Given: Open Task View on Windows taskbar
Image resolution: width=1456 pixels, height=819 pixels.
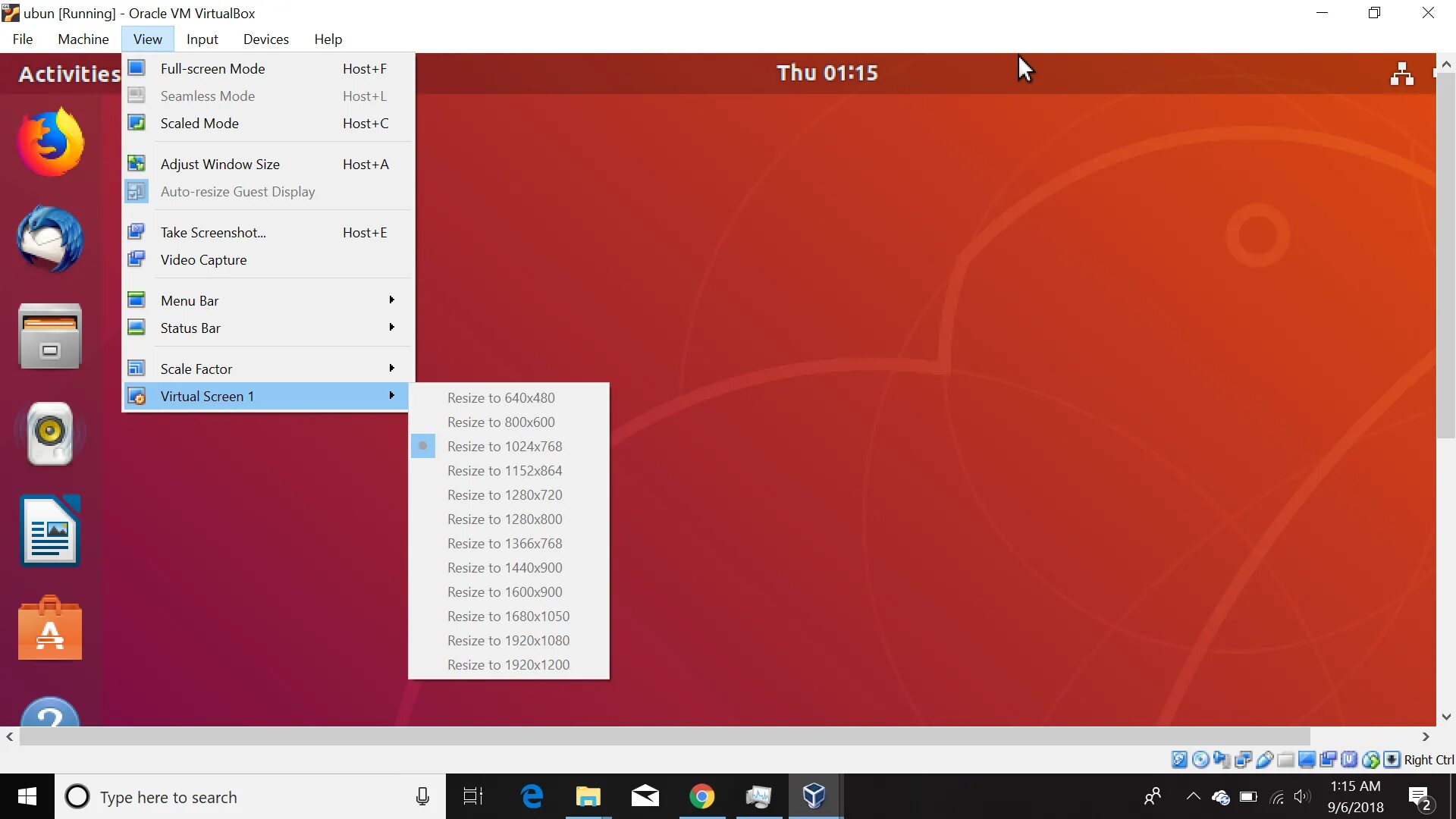Looking at the screenshot, I should pos(473,796).
